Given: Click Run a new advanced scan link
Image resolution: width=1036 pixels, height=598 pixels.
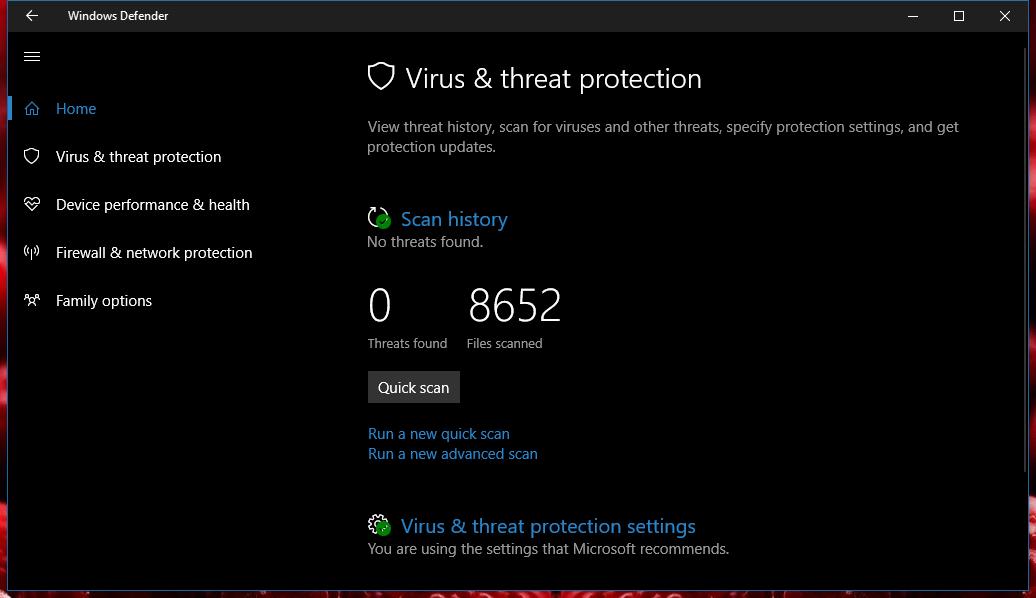Looking at the screenshot, I should coord(453,454).
